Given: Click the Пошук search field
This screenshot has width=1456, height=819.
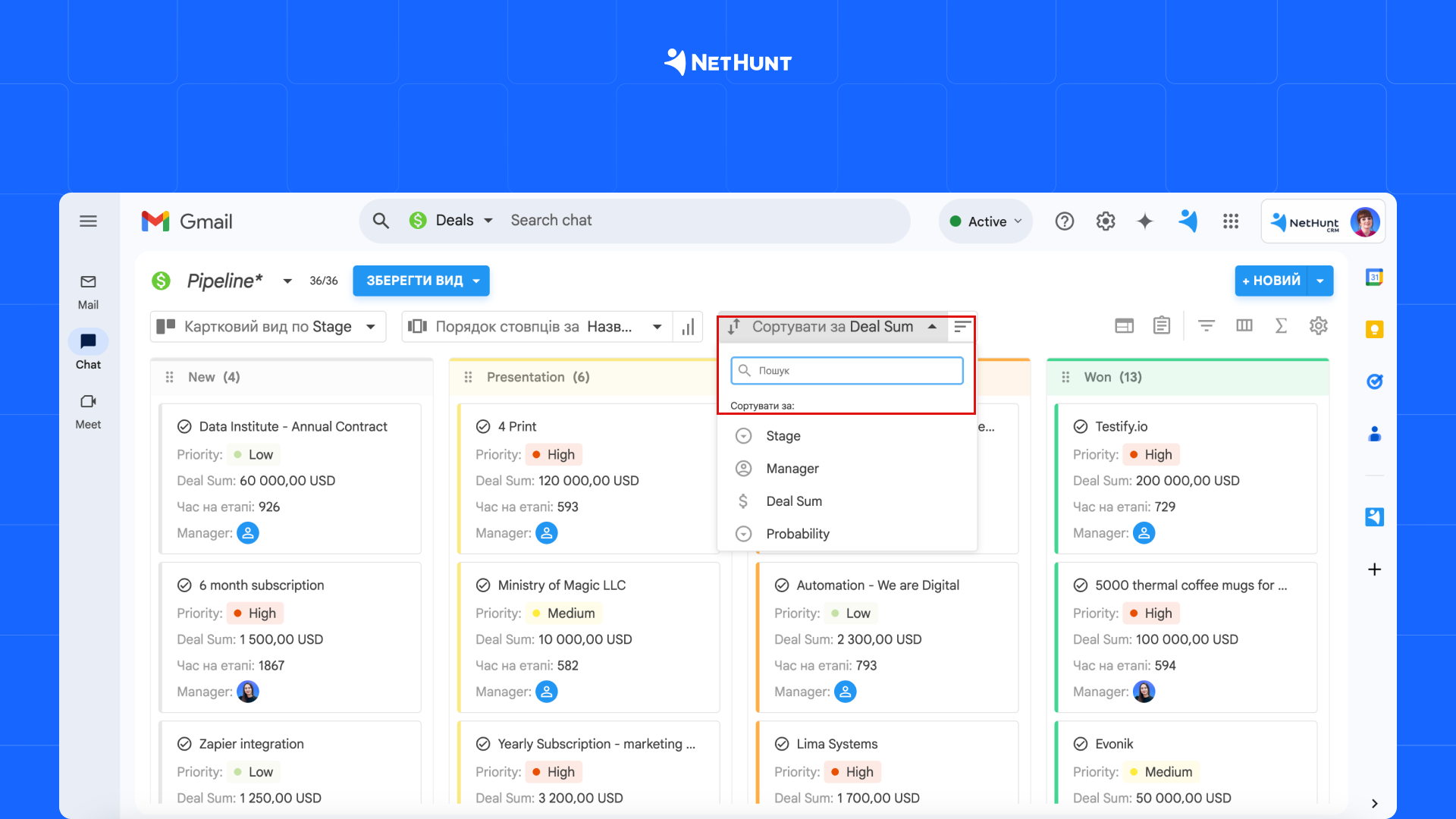Looking at the screenshot, I should [x=846, y=371].
